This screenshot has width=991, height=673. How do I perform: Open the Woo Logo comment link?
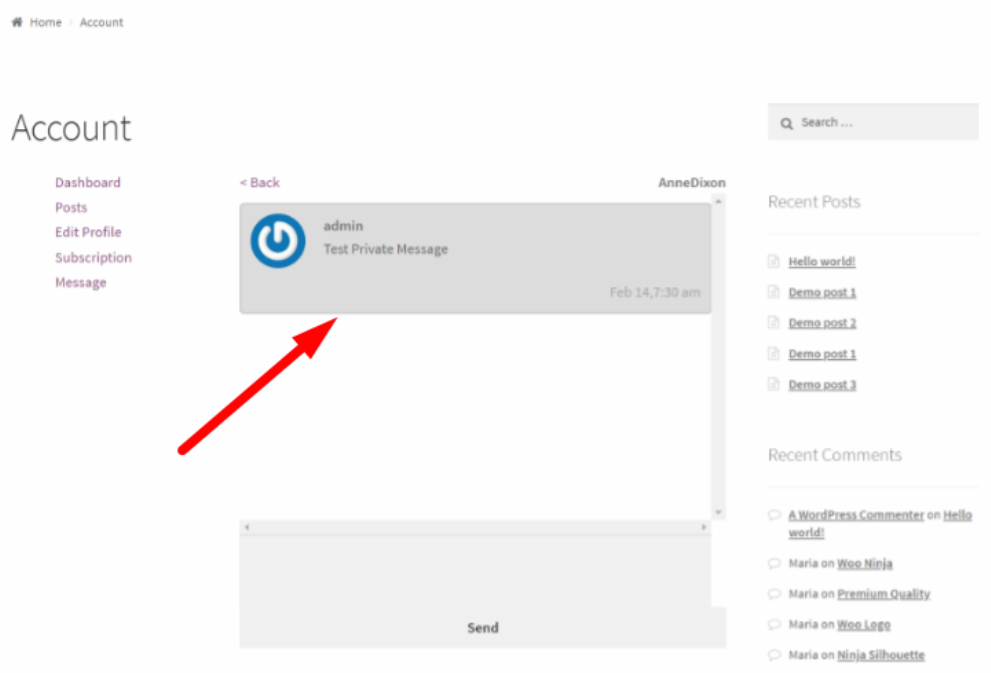863,625
